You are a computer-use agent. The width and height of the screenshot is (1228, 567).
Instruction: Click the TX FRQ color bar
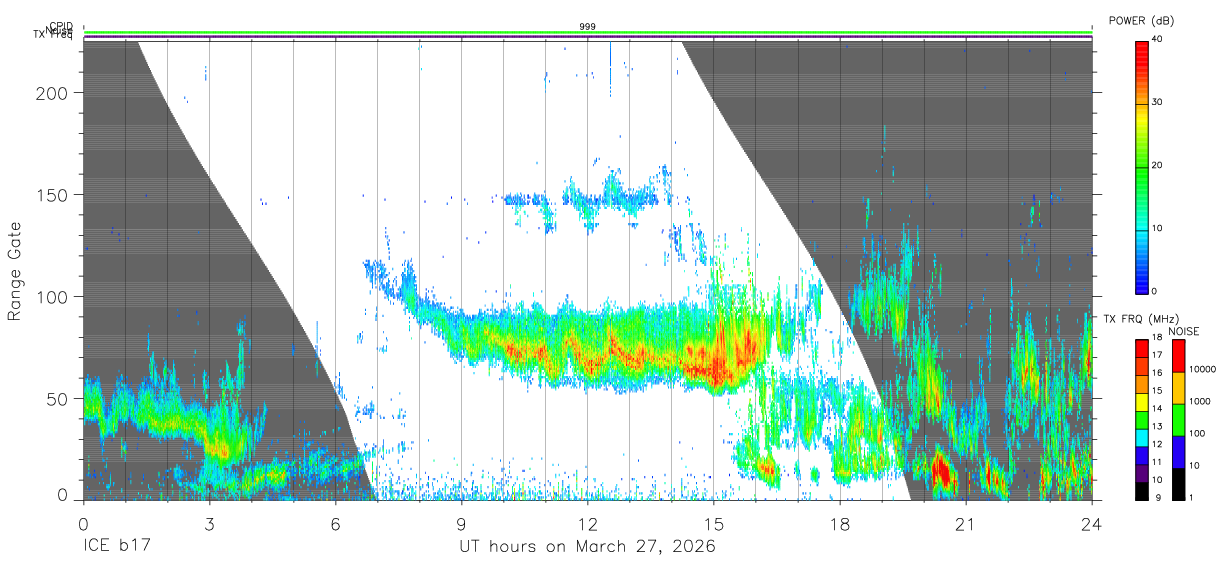click(1141, 420)
